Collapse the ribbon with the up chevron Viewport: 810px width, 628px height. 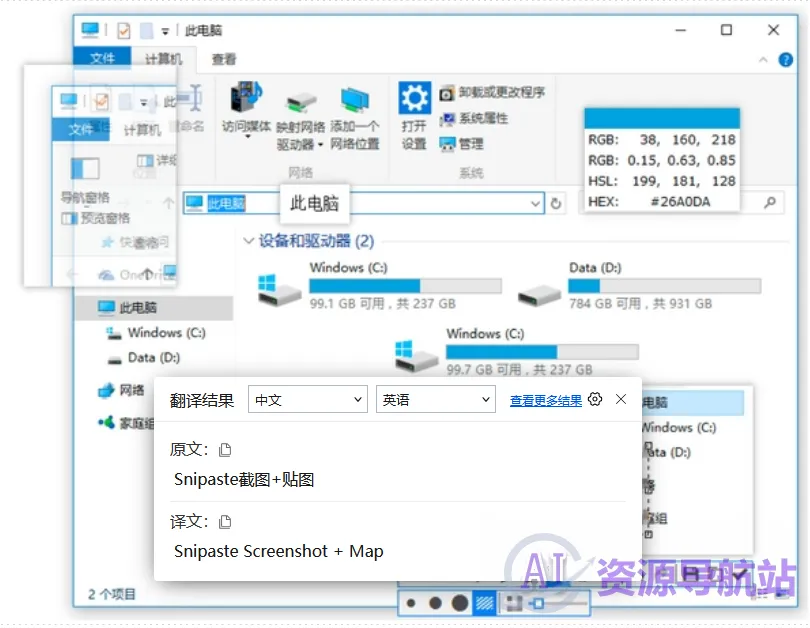point(763,60)
